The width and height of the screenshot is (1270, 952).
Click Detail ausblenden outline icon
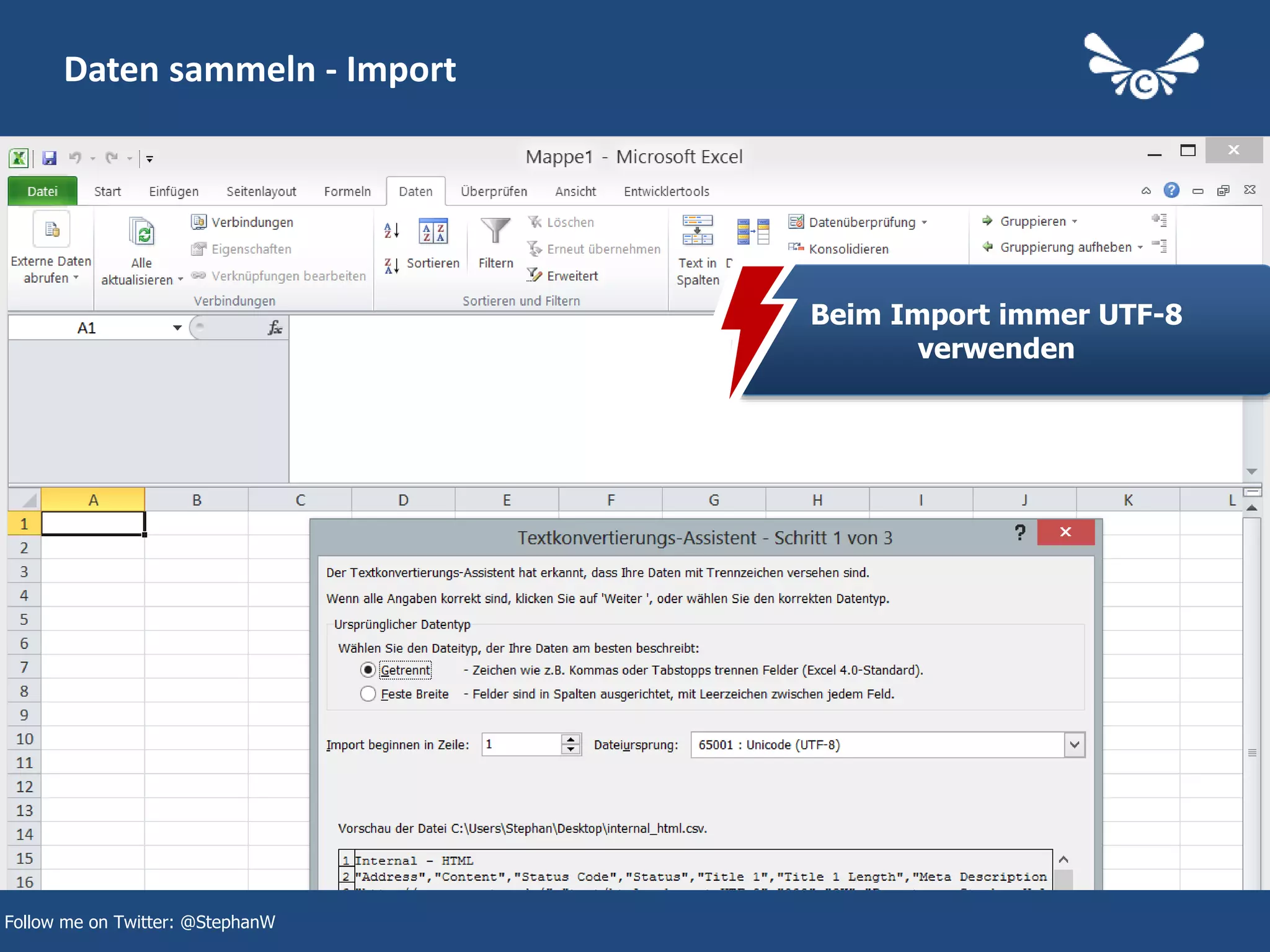click(x=1159, y=246)
